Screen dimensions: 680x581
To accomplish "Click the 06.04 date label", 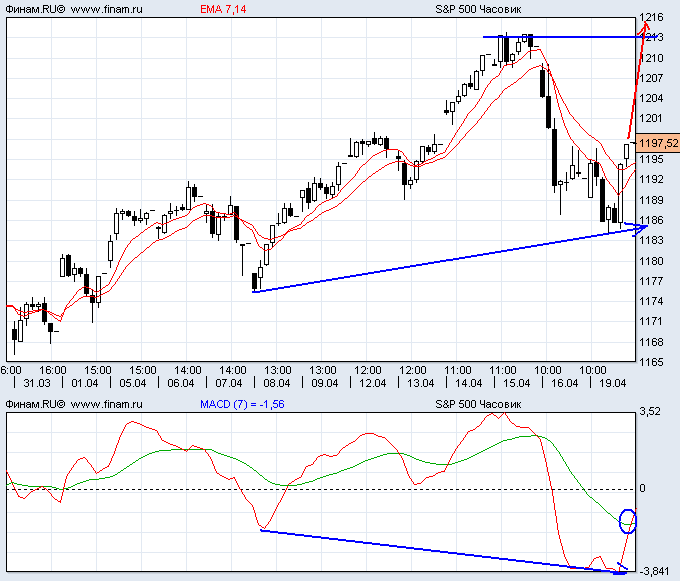I will pos(181,383).
